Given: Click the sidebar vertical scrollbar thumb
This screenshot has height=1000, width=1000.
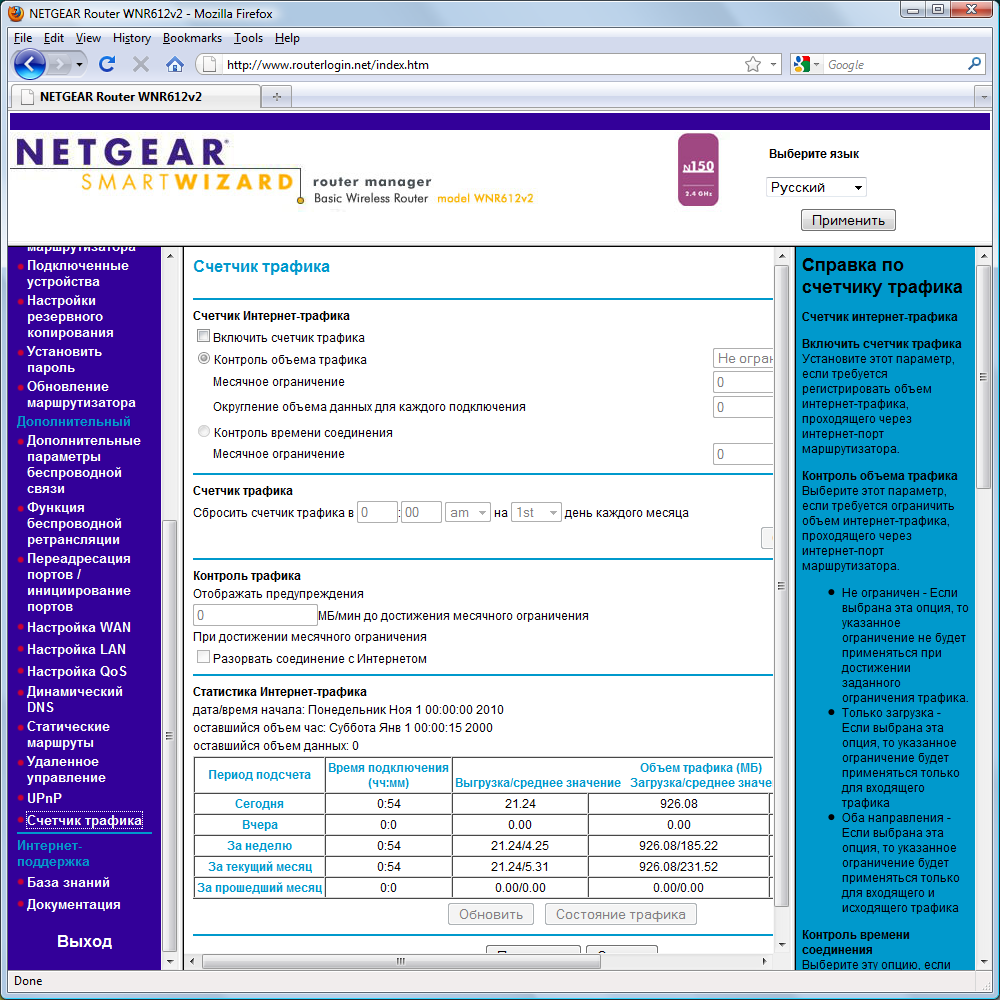Looking at the screenshot, I should click(x=169, y=735).
